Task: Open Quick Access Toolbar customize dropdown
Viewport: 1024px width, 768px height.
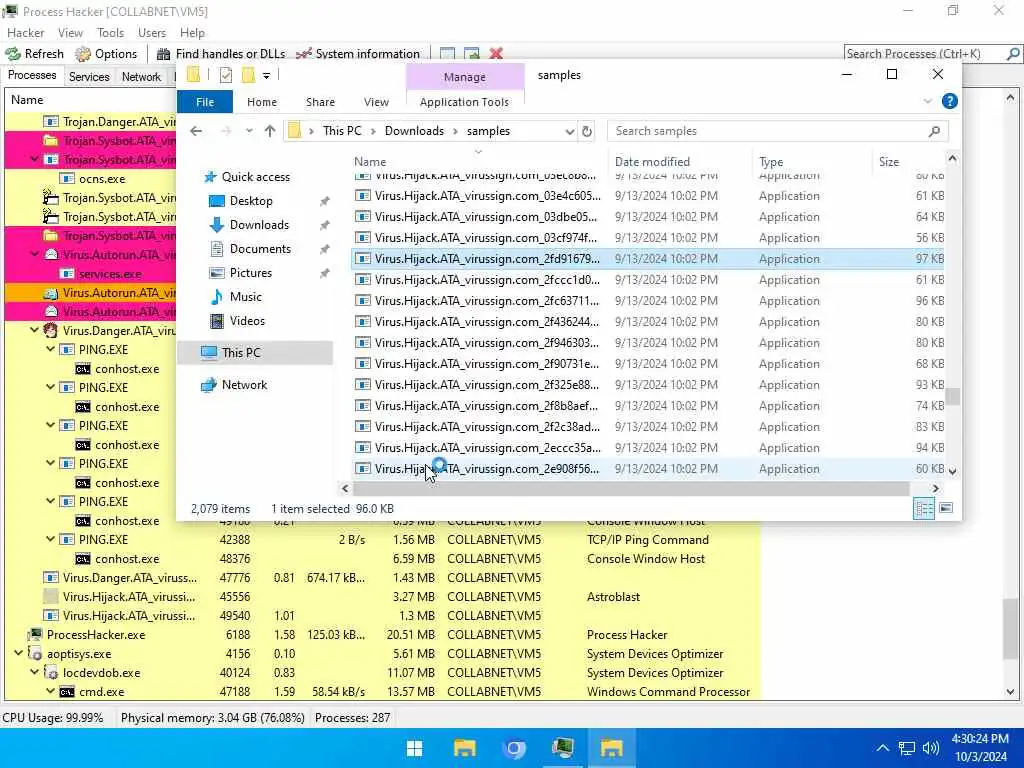Action: pyautogui.click(x=266, y=76)
